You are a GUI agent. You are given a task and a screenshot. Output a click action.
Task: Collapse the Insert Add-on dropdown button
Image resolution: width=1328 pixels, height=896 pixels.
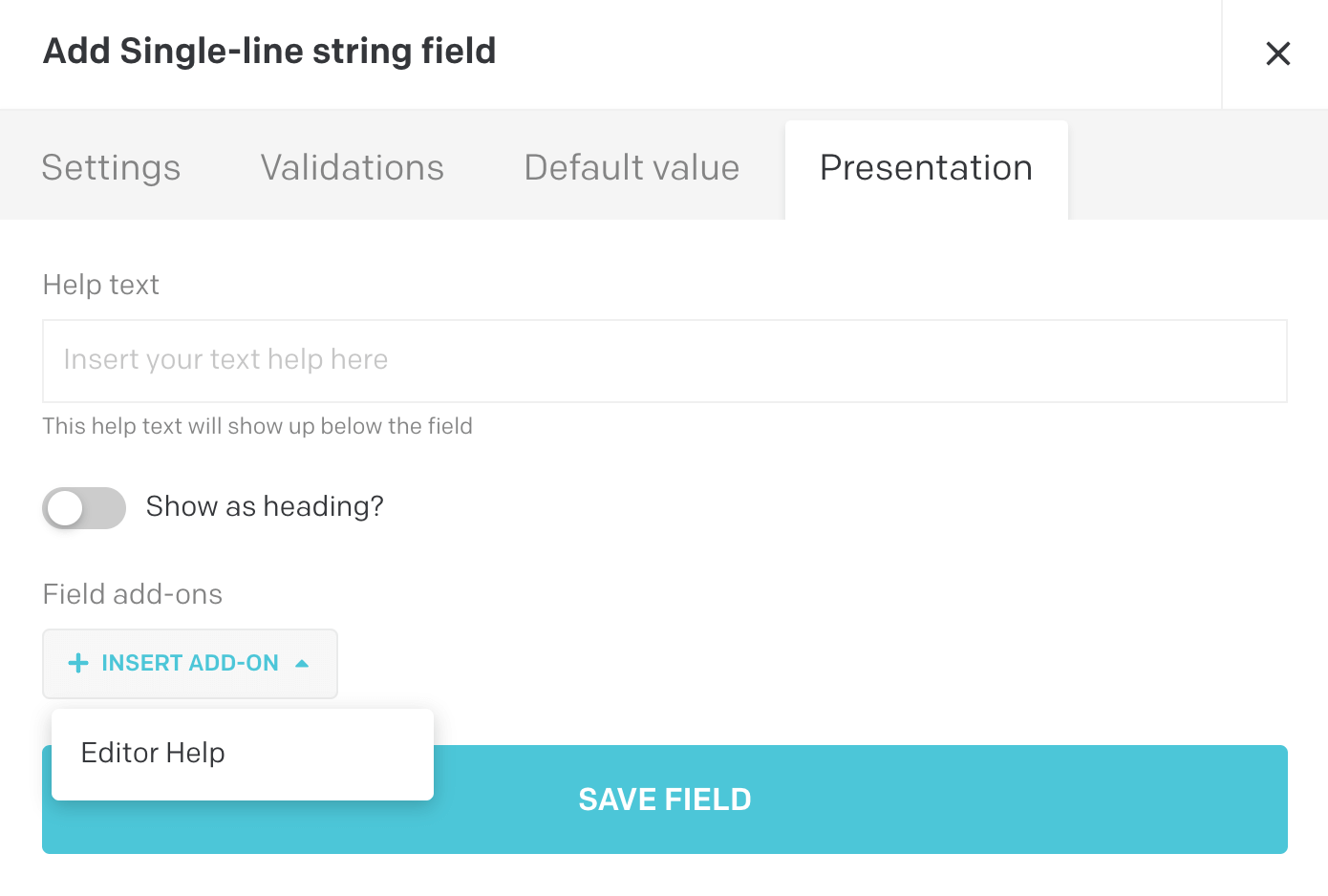coord(190,663)
